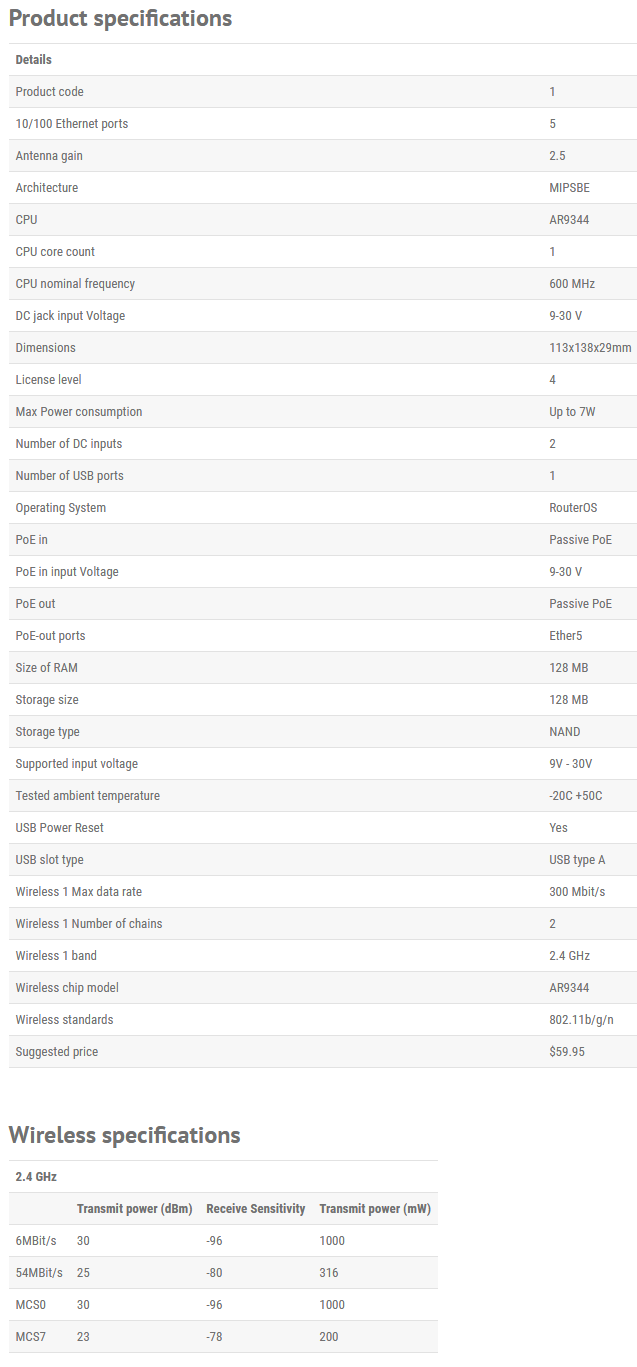Screen dimensions: 637x1367
Task: Click the MIPSBE architecture value
Action: [570, 188]
